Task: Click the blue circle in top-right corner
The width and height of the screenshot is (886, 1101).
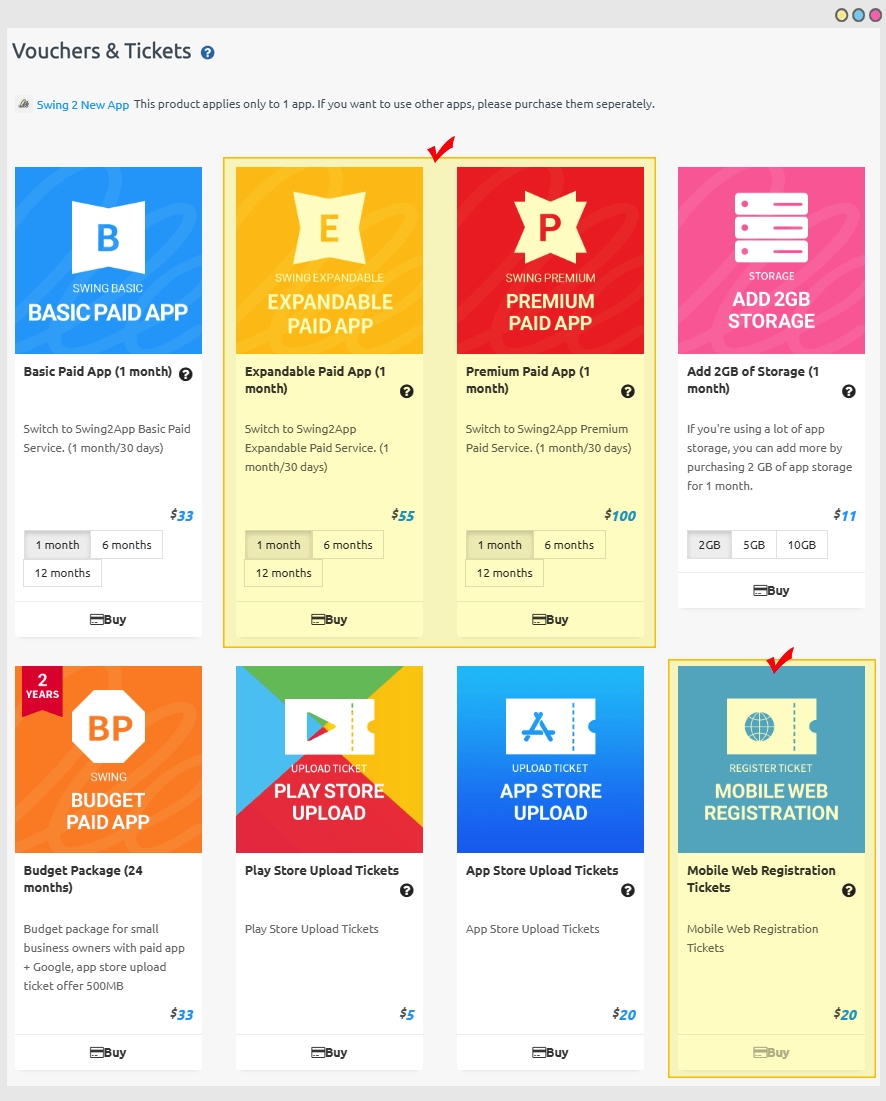Action: tap(858, 15)
